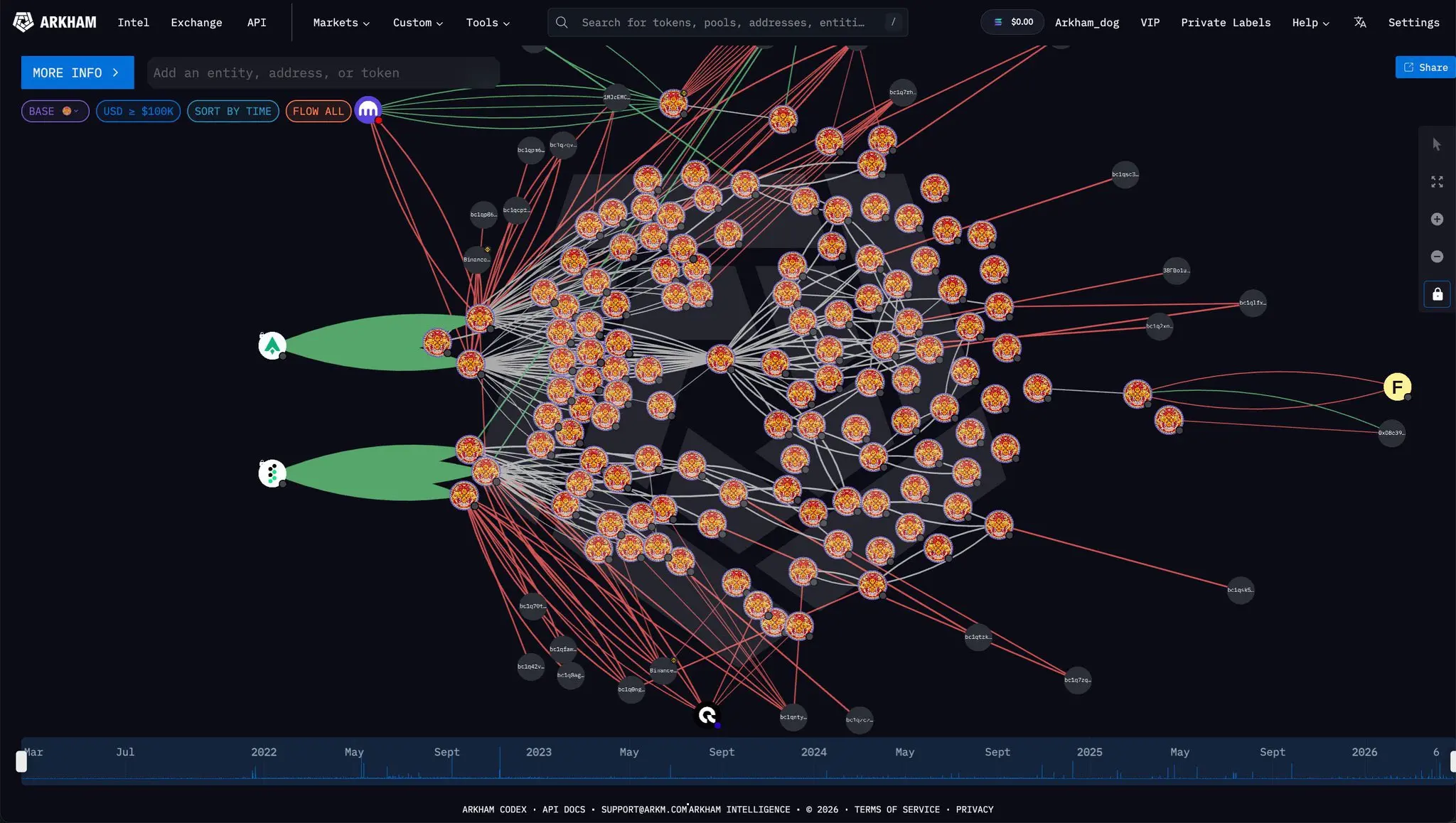Click the Share button

pos(1425,68)
